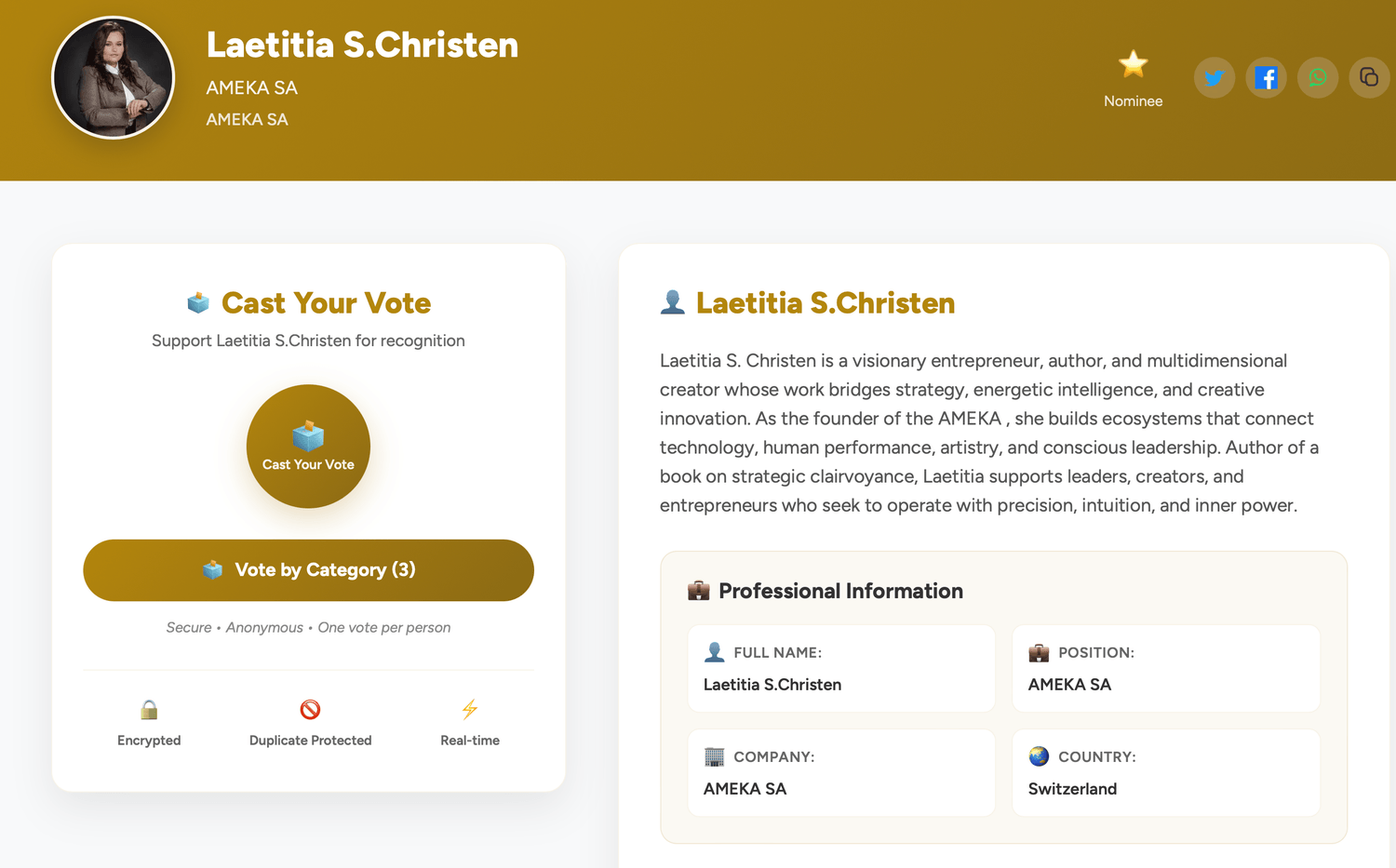Click the Laetitia S.Christen header title

pos(362,45)
